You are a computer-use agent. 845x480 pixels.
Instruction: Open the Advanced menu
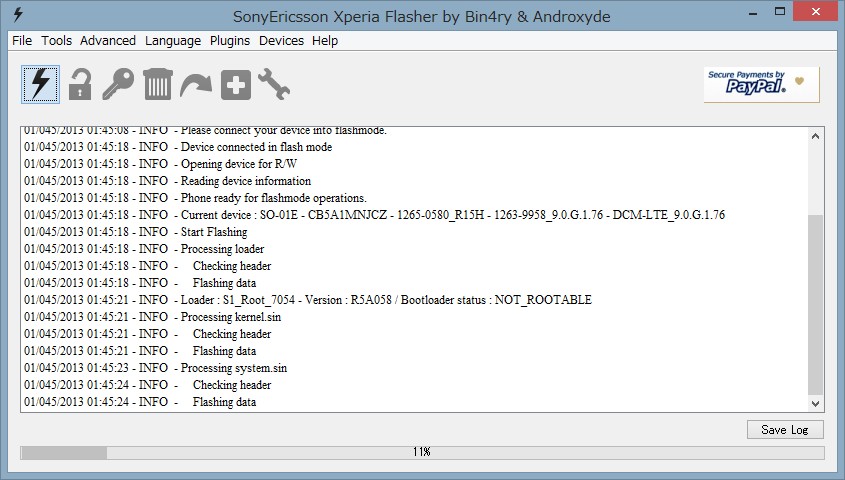tap(108, 41)
